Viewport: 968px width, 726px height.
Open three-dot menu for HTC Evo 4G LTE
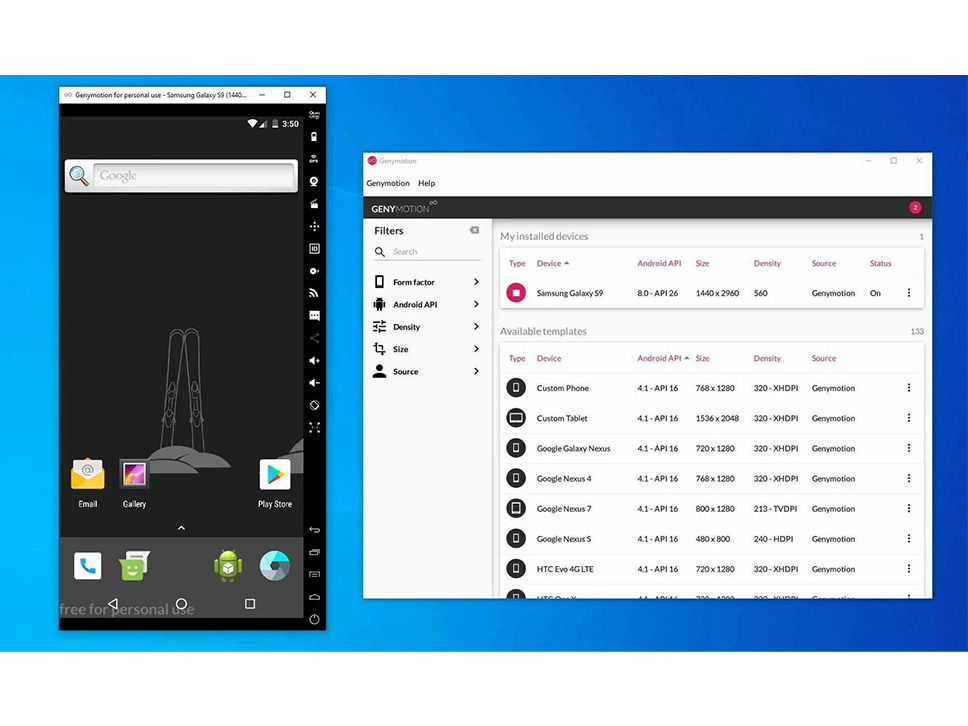(909, 569)
